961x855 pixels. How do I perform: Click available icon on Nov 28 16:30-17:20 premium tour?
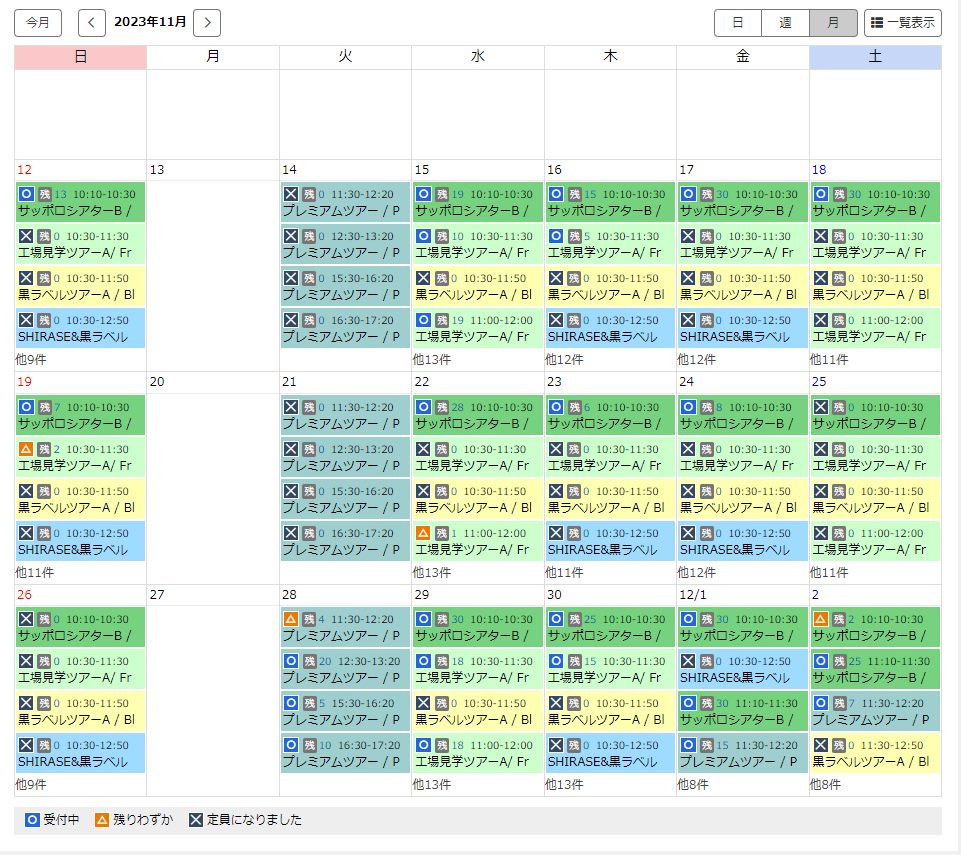coord(291,745)
